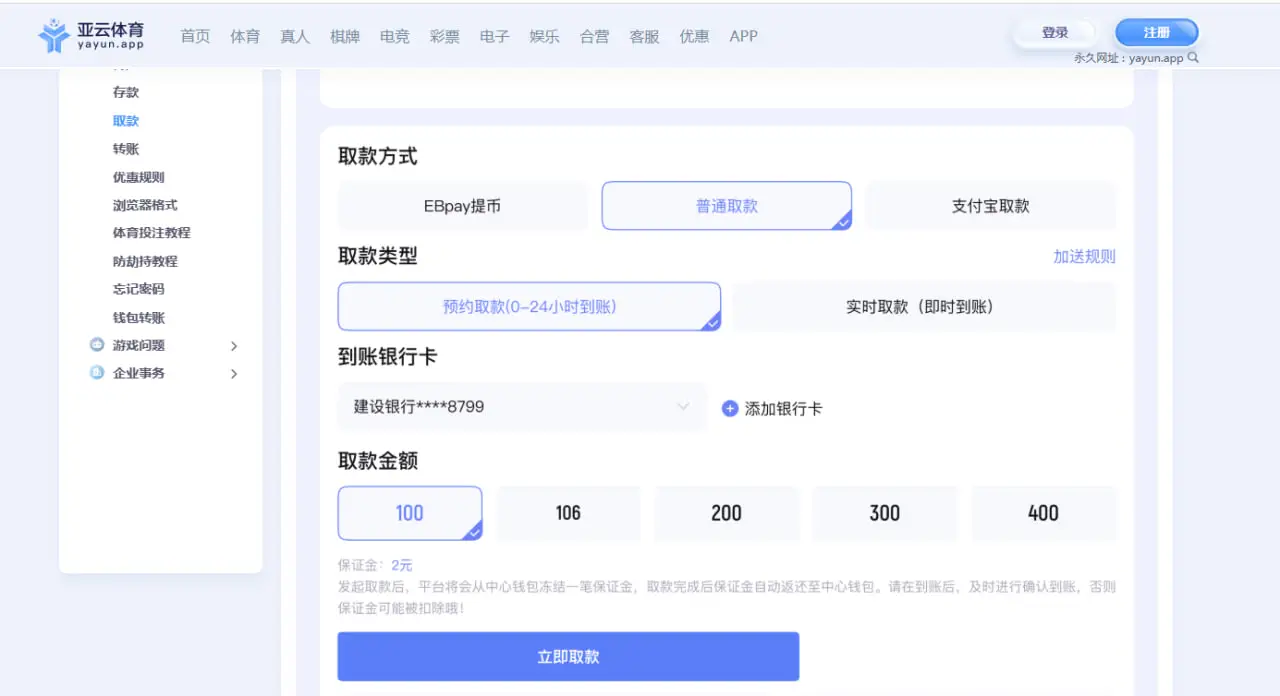Open the 建设银行****8799 bank card dropdown
1280x696 pixels.
click(x=522, y=407)
